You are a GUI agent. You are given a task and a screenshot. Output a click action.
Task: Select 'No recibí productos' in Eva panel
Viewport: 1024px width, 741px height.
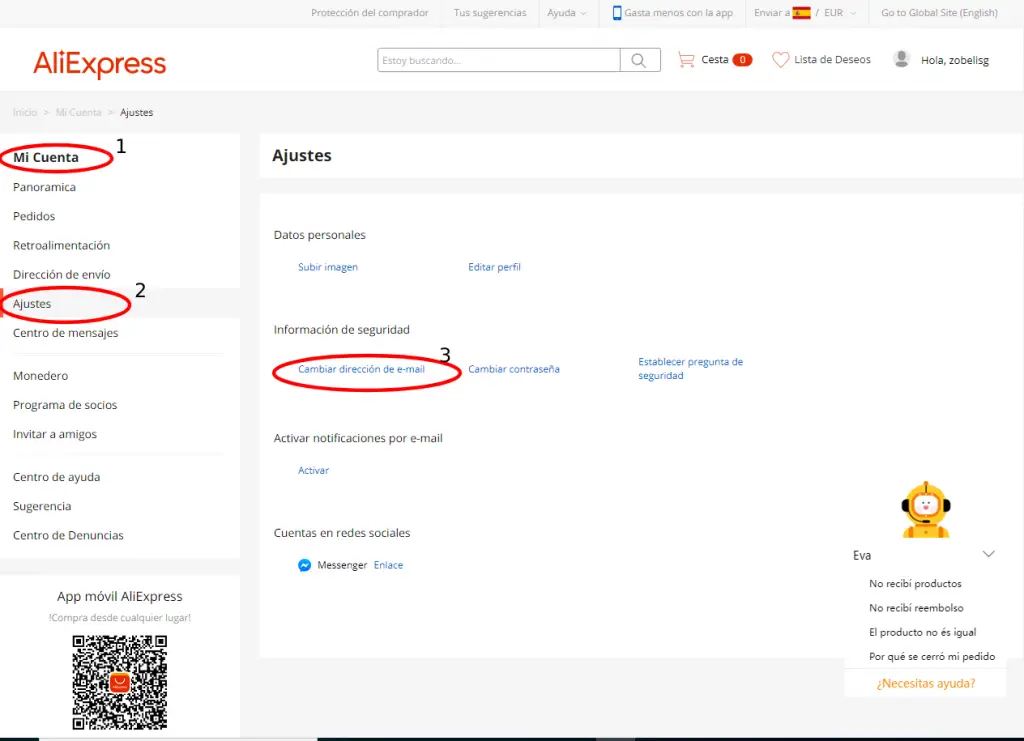pyautogui.click(x=915, y=584)
